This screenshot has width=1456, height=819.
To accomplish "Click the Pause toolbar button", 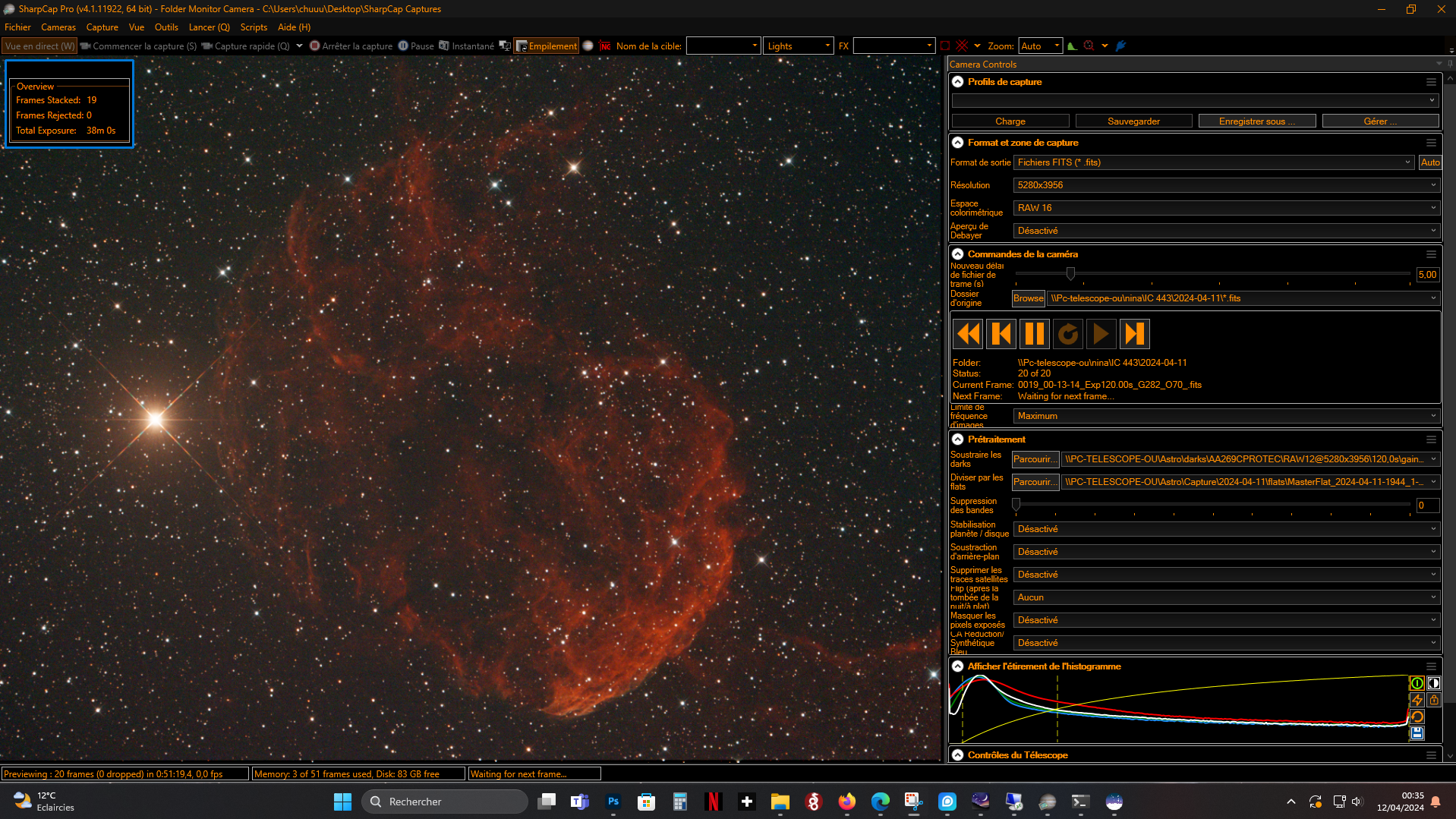I will 416,46.
